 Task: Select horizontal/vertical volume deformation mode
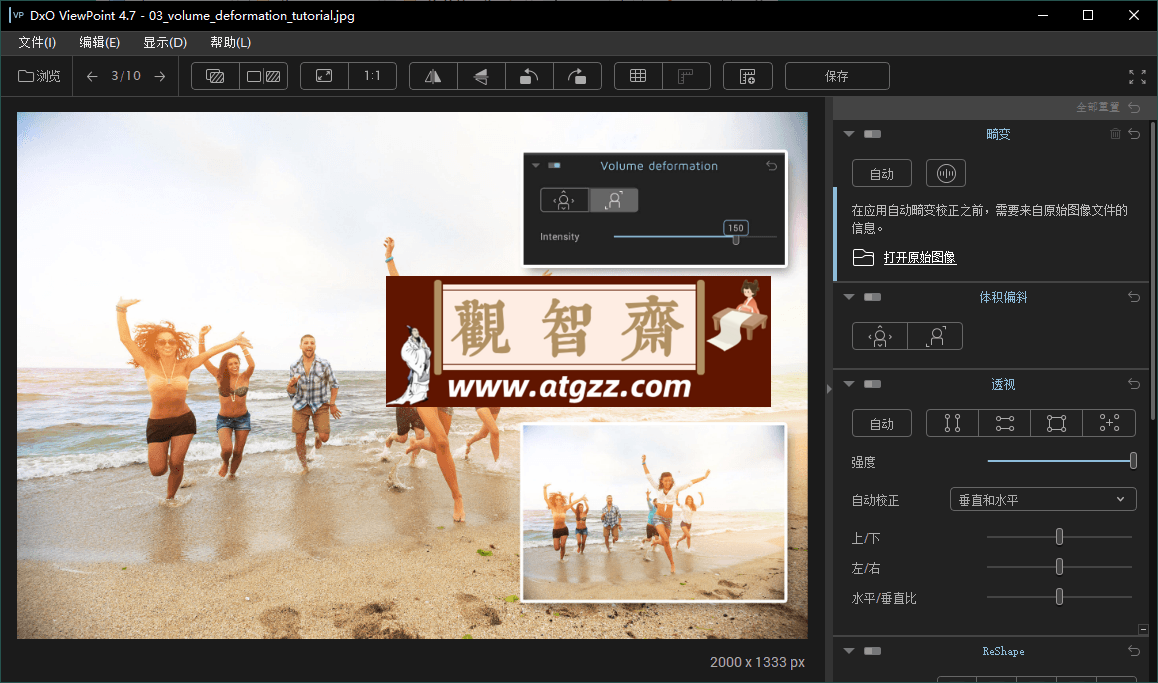(x=880, y=337)
